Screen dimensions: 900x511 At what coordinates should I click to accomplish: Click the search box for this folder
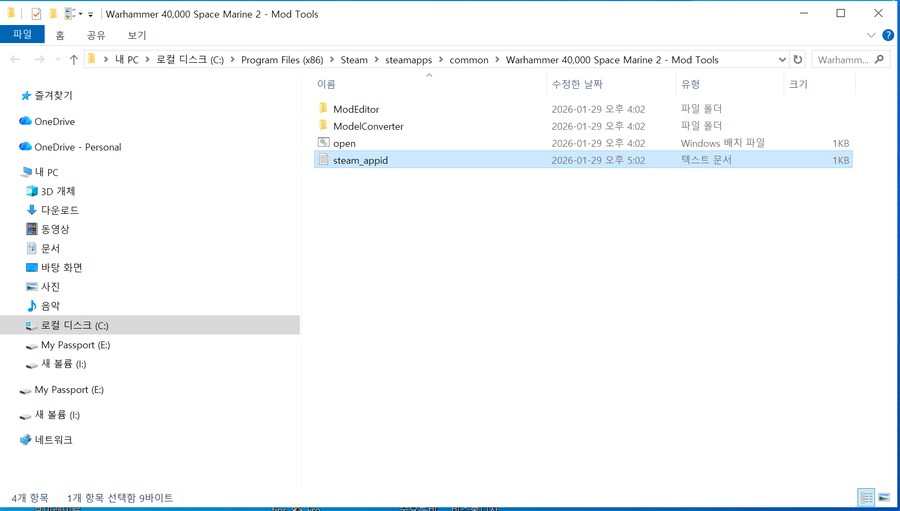pyautogui.click(x=844, y=60)
